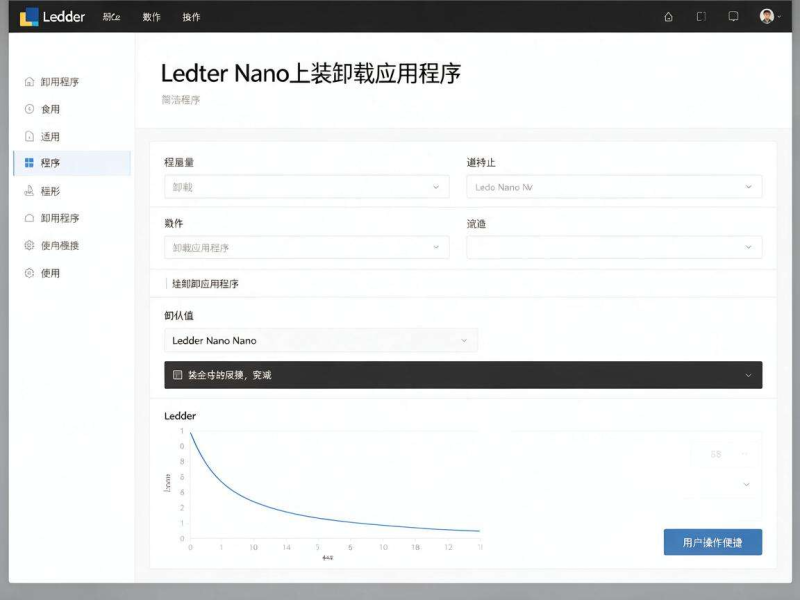The image size is (800, 600).
Task: Toggle the checkbox in the dark bar
Action: (x=178, y=375)
